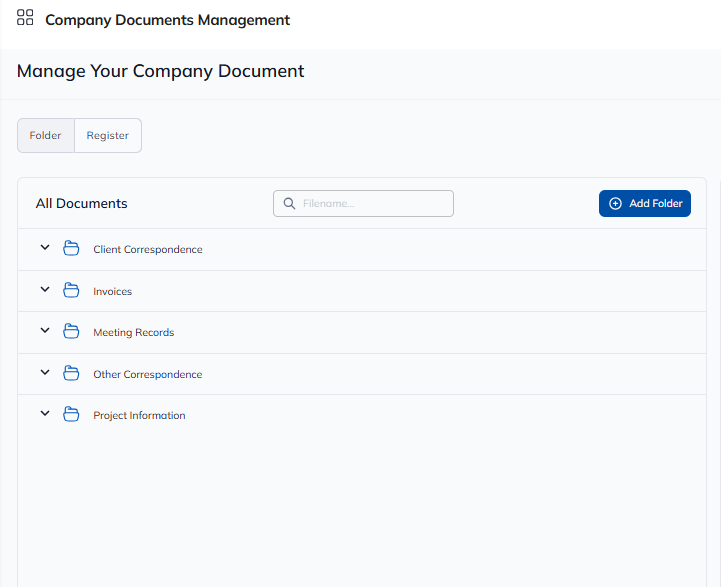The width and height of the screenshot is (721, 587).
Task: Click the grid icon beside Company Documents Management
Action: [x=25, y=18]
